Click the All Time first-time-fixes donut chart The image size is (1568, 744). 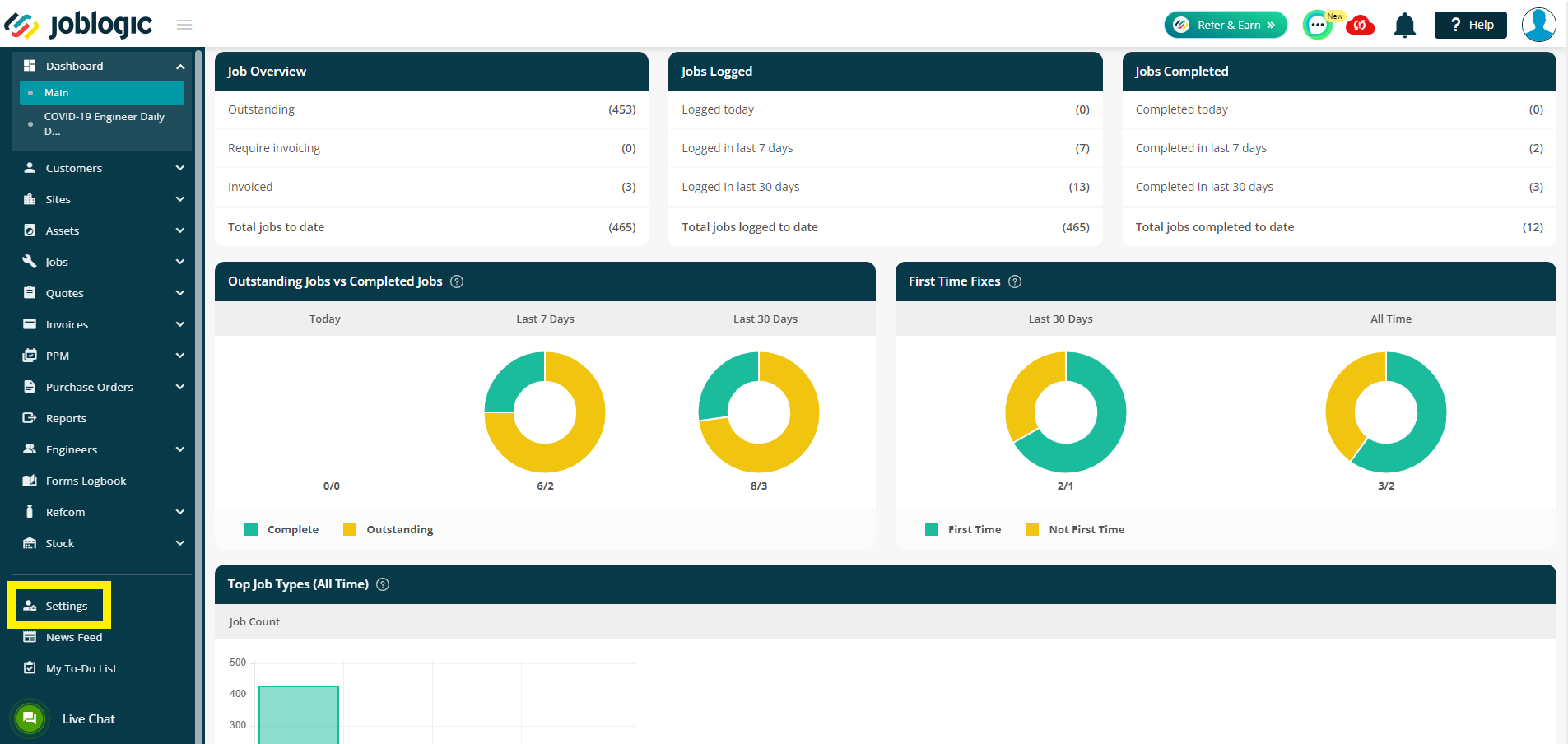coord(1386,412)
